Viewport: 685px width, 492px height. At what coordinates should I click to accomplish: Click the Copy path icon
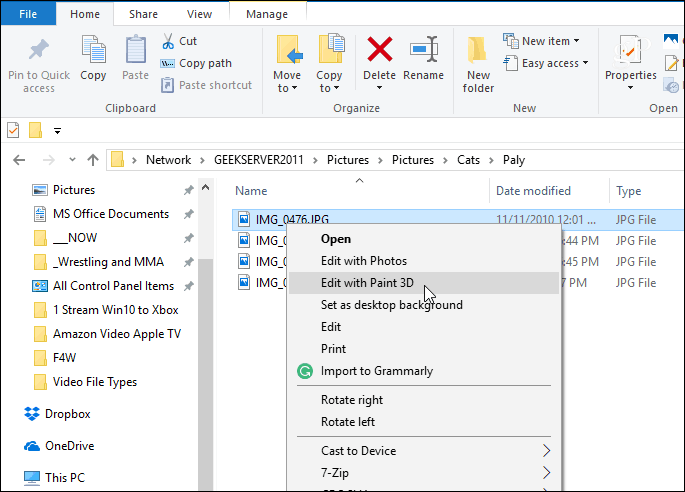167,63
